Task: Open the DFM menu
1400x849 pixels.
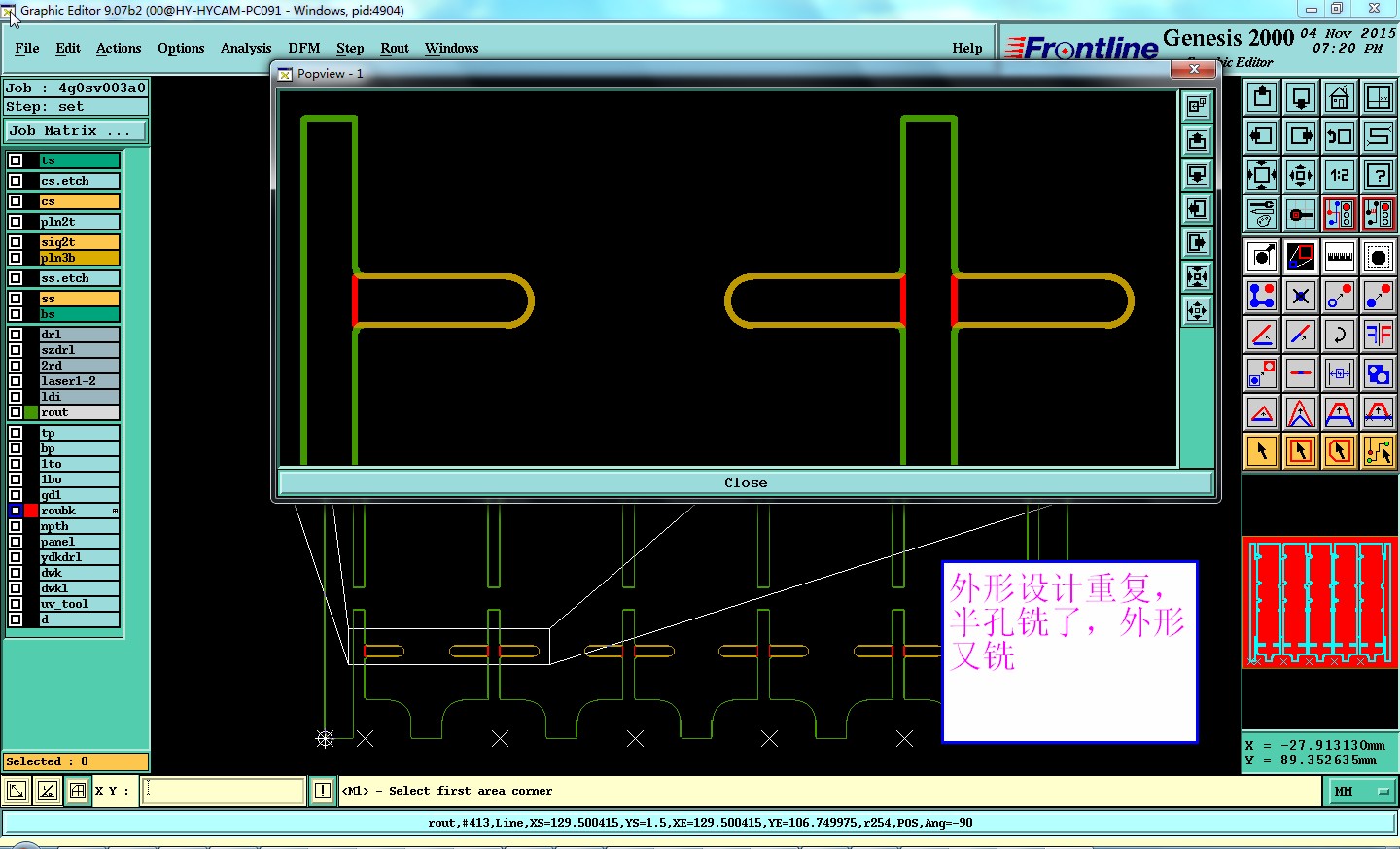Action: [x=304, y=48]
